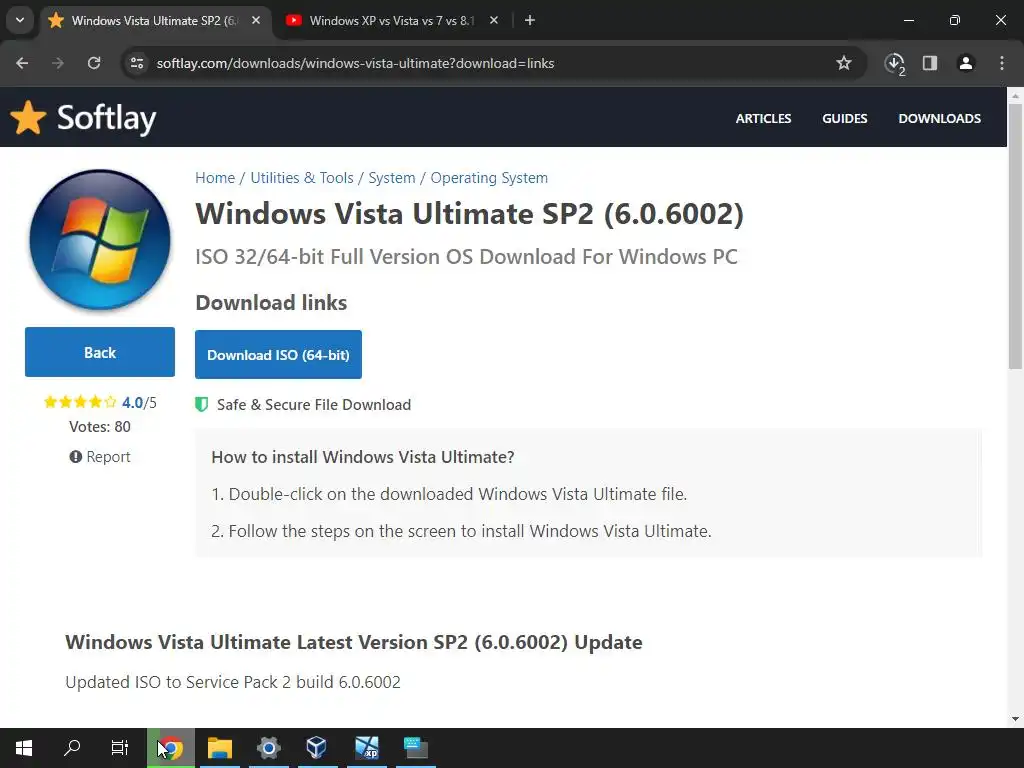Go back to the previous page
The image size is (1024, 768).
[22, 63]
